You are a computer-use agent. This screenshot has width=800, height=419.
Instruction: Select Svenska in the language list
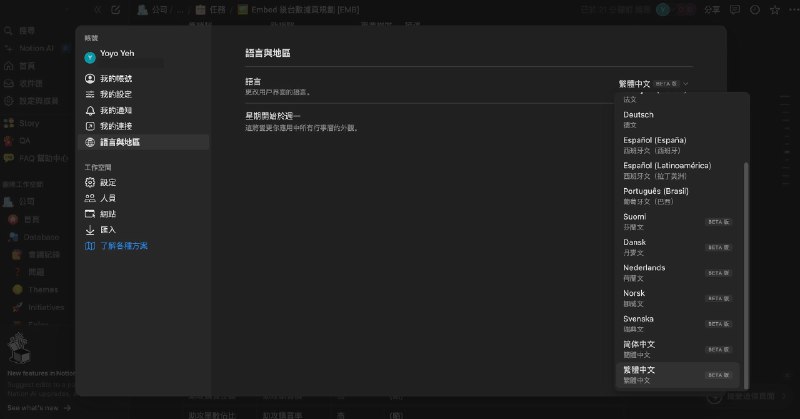pos(678,324)
